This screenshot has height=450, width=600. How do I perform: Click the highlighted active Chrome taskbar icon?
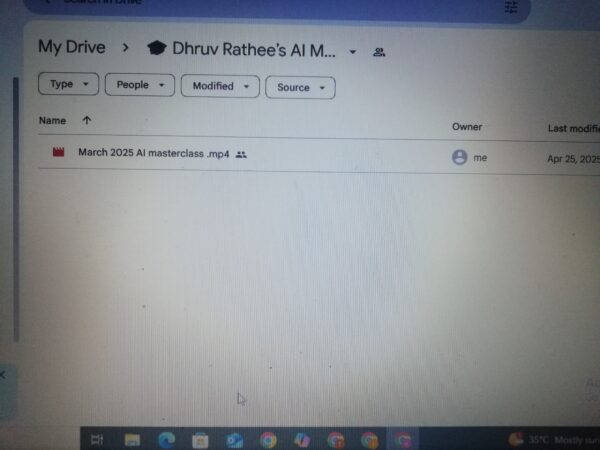coord(403,440)
